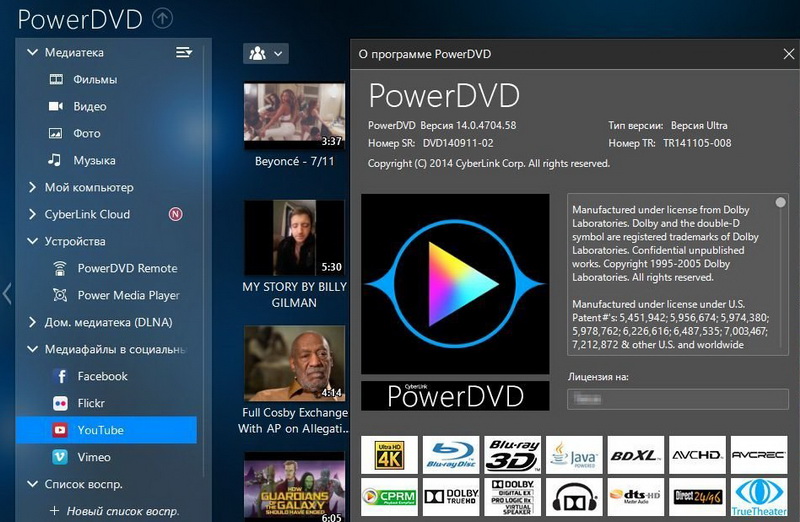Image resolution: width=800 pixels, height=522 pixels.
Task: Close the О программе PowerDVD dialog
Action: click(x=788, y=54)
